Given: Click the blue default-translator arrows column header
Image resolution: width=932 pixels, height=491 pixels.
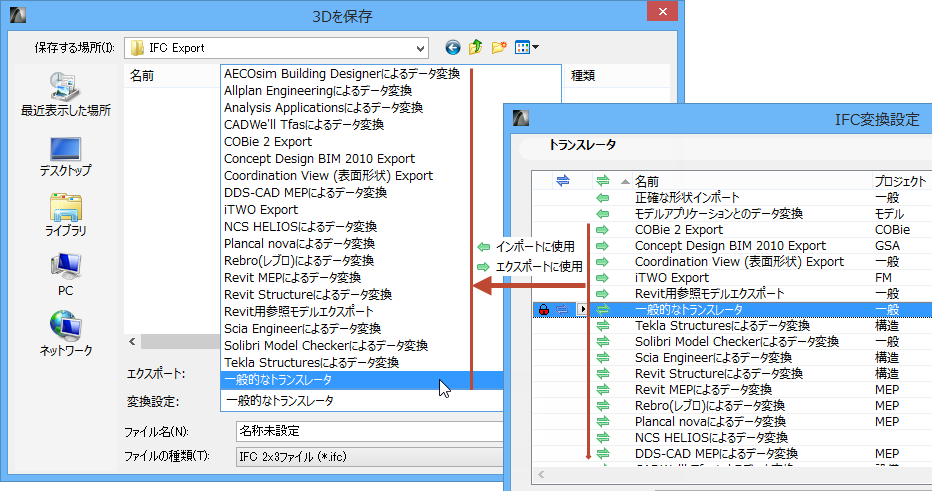Looking at the screenshot, I should pyautogui.click(x=562, y=180).
